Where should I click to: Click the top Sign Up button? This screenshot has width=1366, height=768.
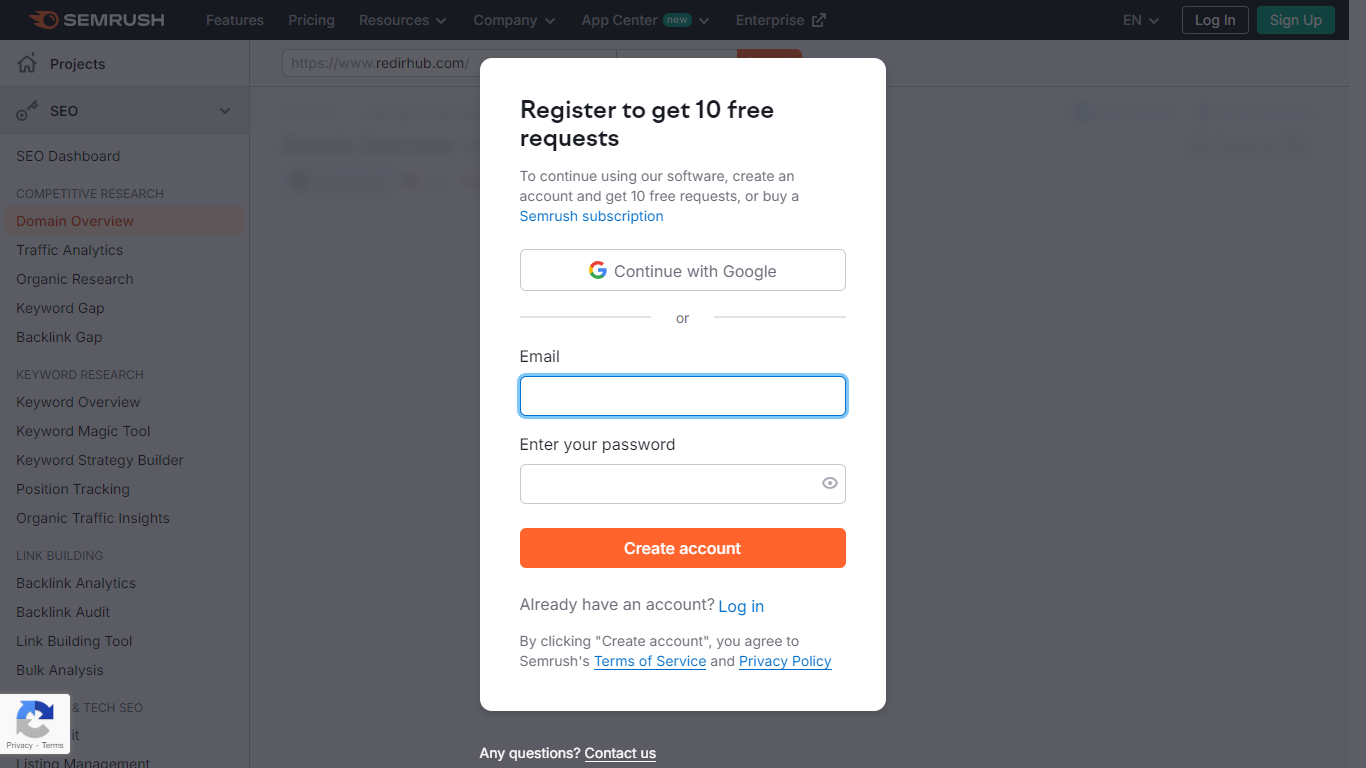click(x=1295, y=20)
